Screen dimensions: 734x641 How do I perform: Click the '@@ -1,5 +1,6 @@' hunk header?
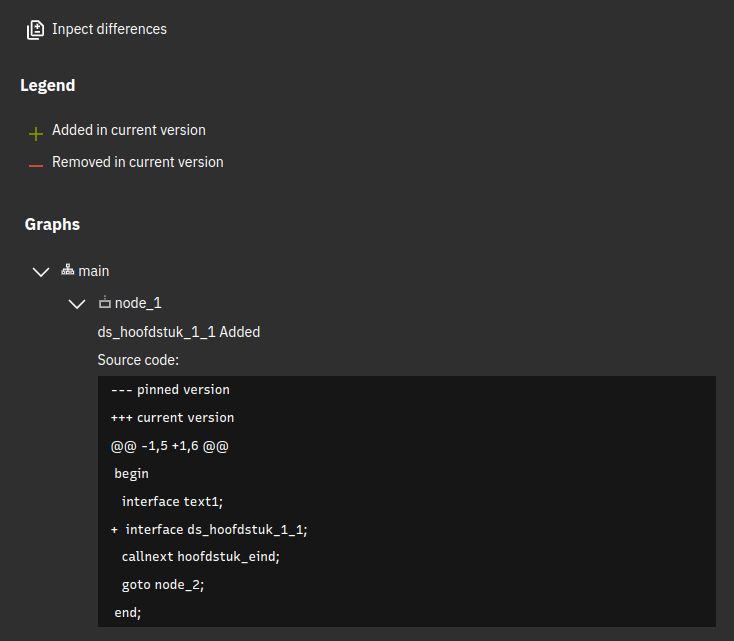pos(169,446)
